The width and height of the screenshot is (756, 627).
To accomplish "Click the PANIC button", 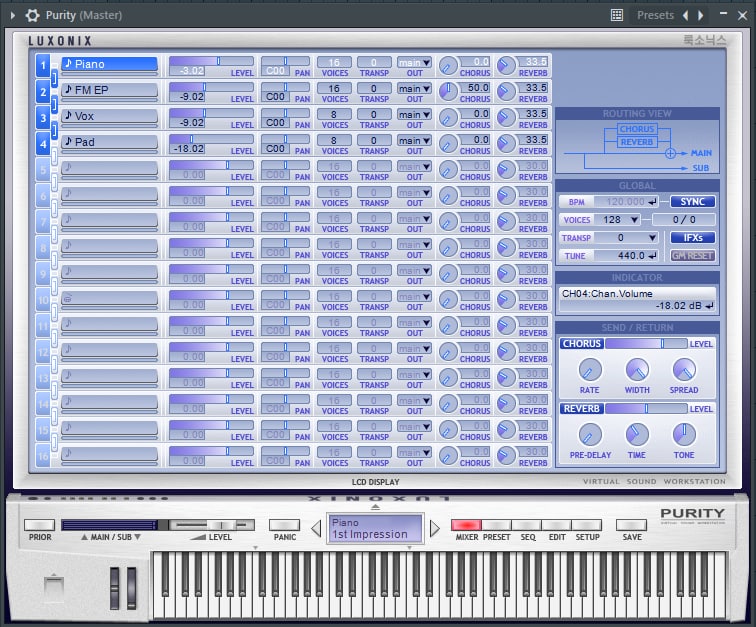I will (284, 525).
